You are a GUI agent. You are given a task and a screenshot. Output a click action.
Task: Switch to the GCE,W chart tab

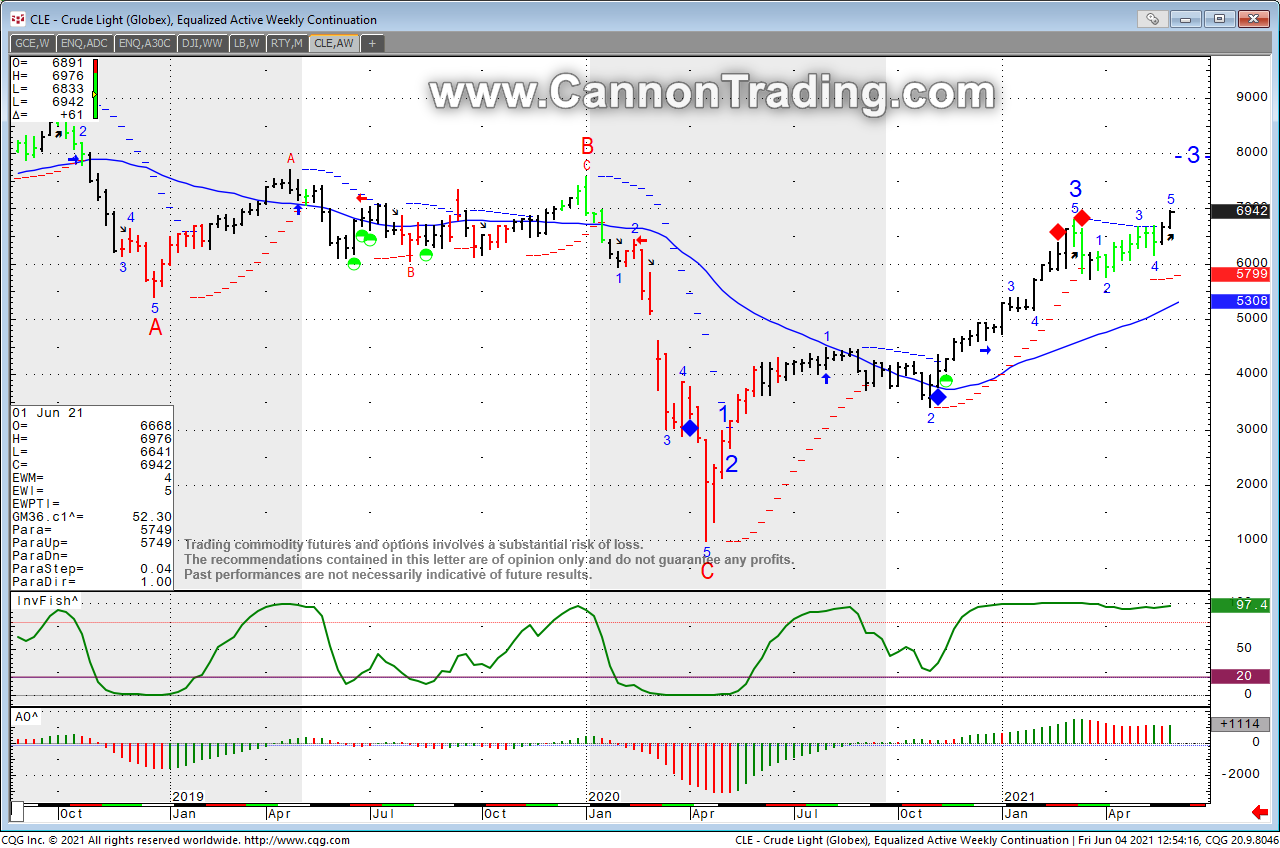coord(32,43)
